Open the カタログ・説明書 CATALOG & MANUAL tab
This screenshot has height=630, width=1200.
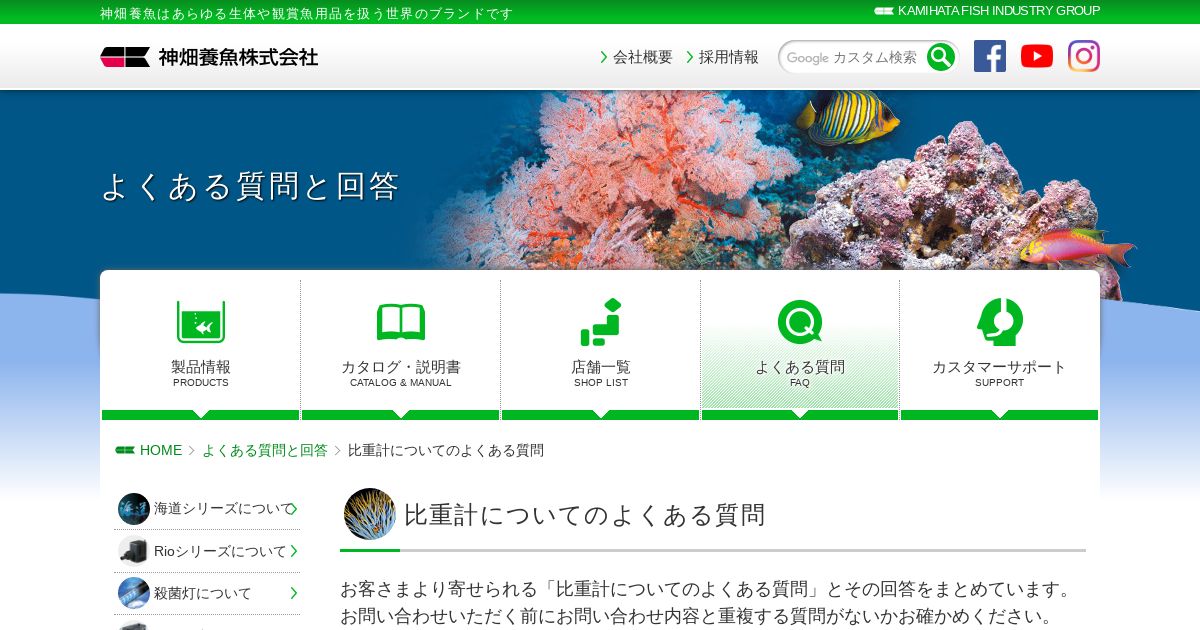click(x=401, y=349)
